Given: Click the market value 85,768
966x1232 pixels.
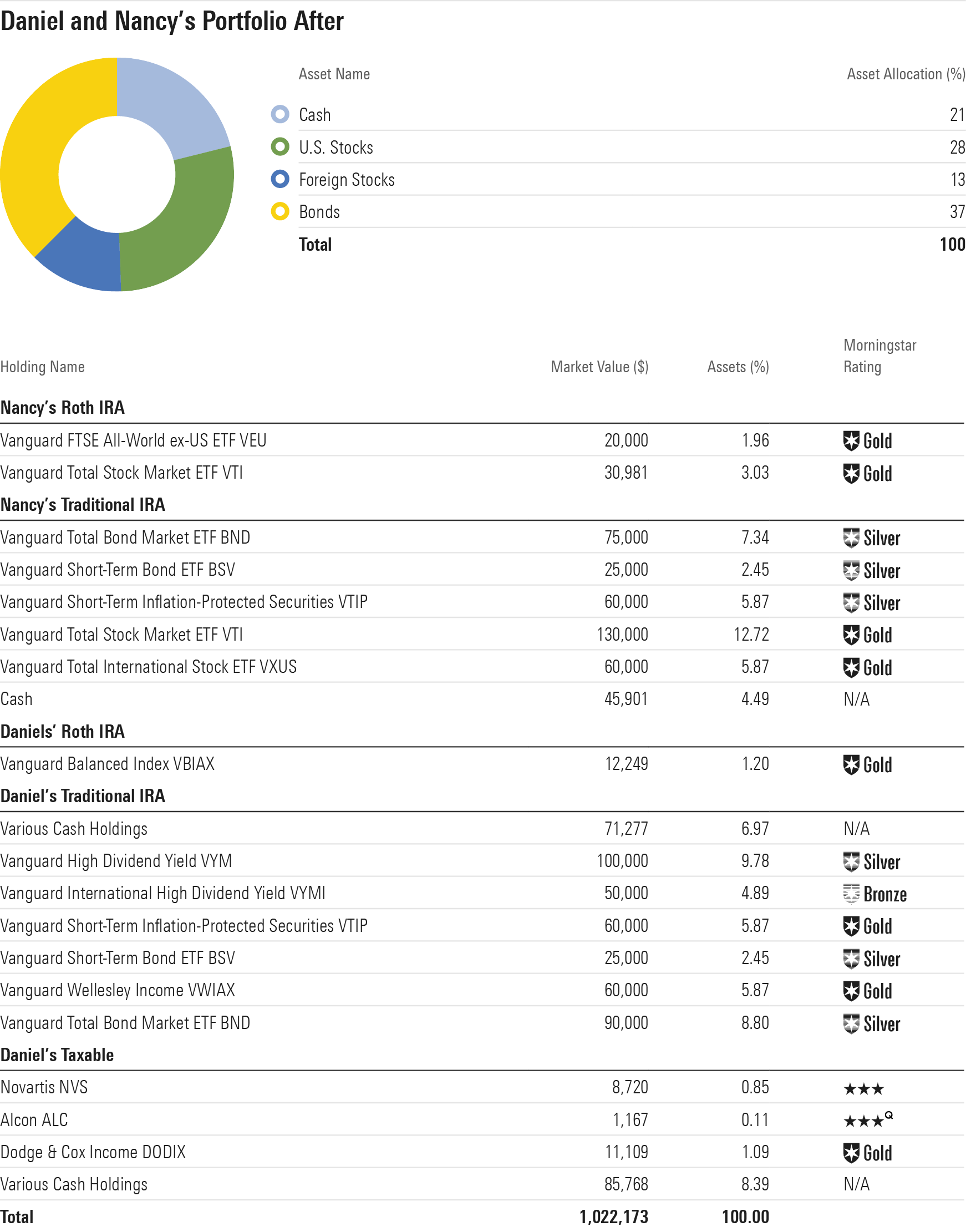Looking at the screenshot, I should tap(626, 1185).
